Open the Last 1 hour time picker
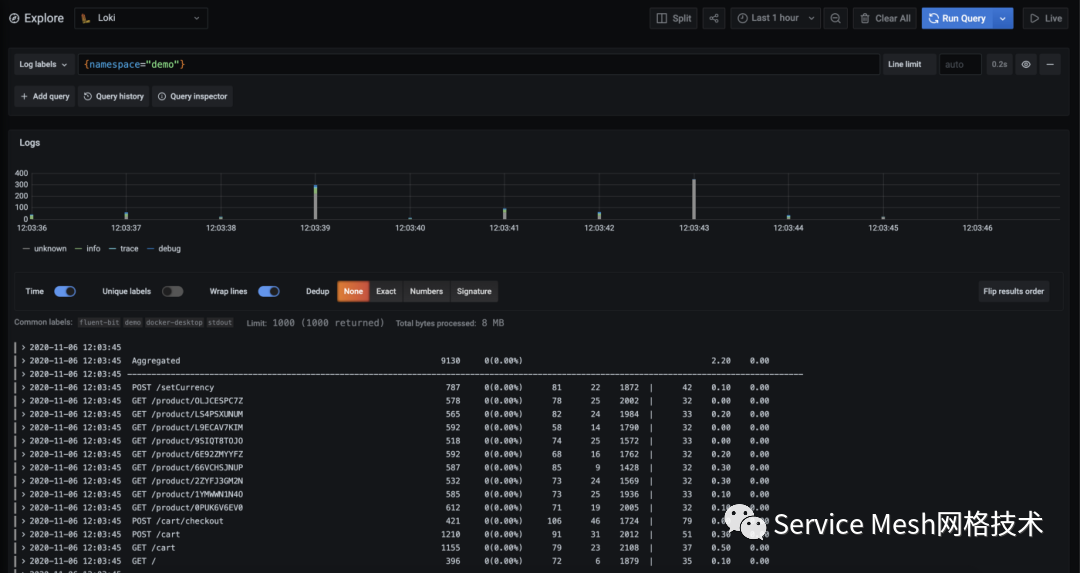This screenshot has width=1080, height=573. pos(776,19)
